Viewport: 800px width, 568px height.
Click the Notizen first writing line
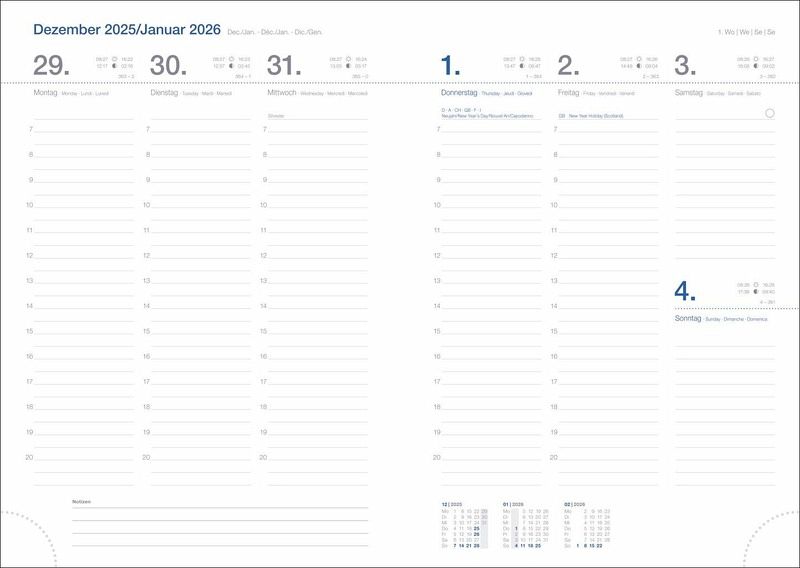[220, 509]
